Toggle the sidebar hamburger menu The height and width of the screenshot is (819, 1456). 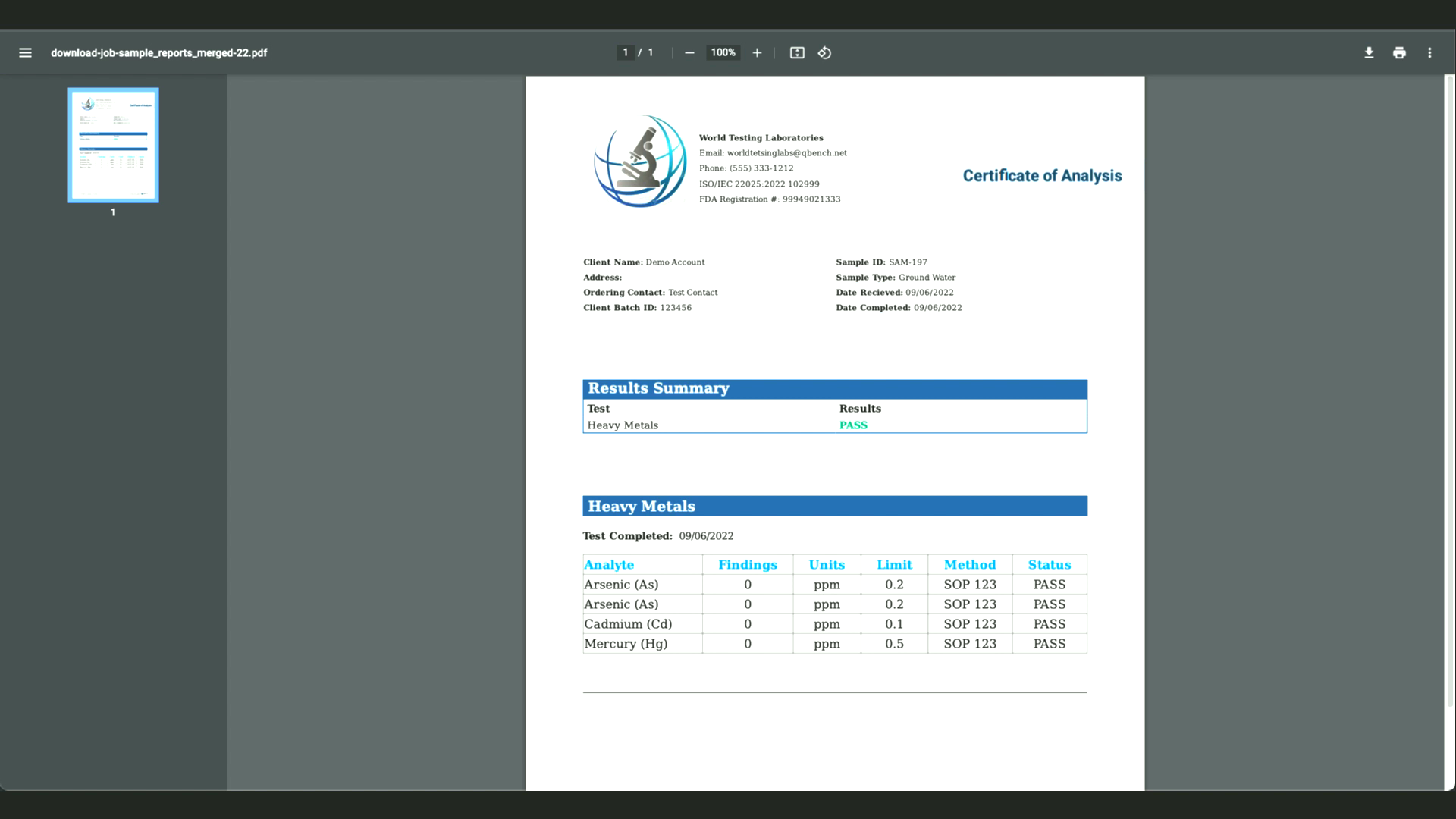pos(25,52)
